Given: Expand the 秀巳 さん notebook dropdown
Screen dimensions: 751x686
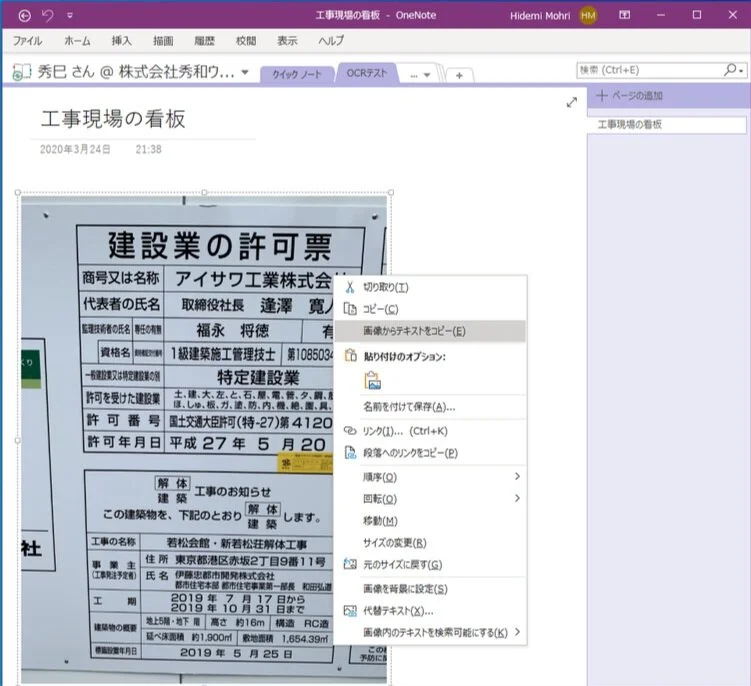Looking at the screenshot, I should [x=245, y=72].
